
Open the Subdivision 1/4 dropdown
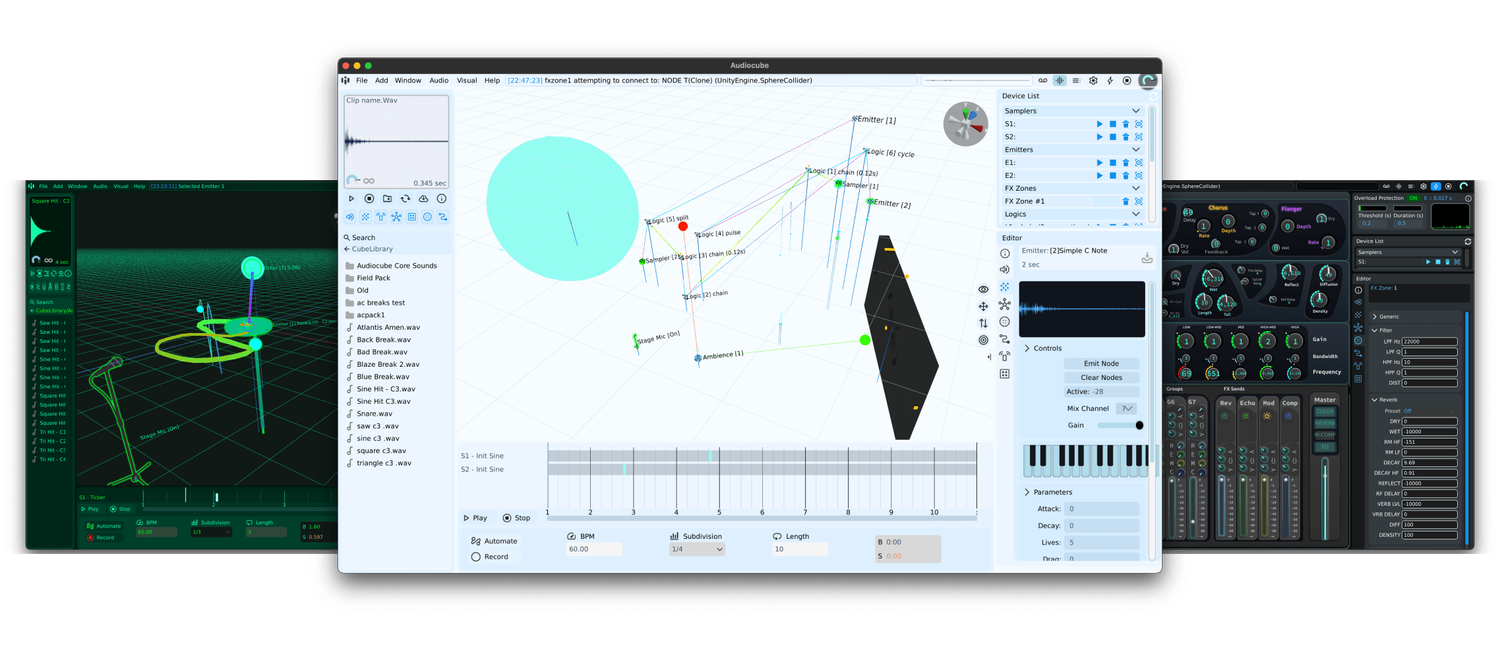click(x=697, y=548)
